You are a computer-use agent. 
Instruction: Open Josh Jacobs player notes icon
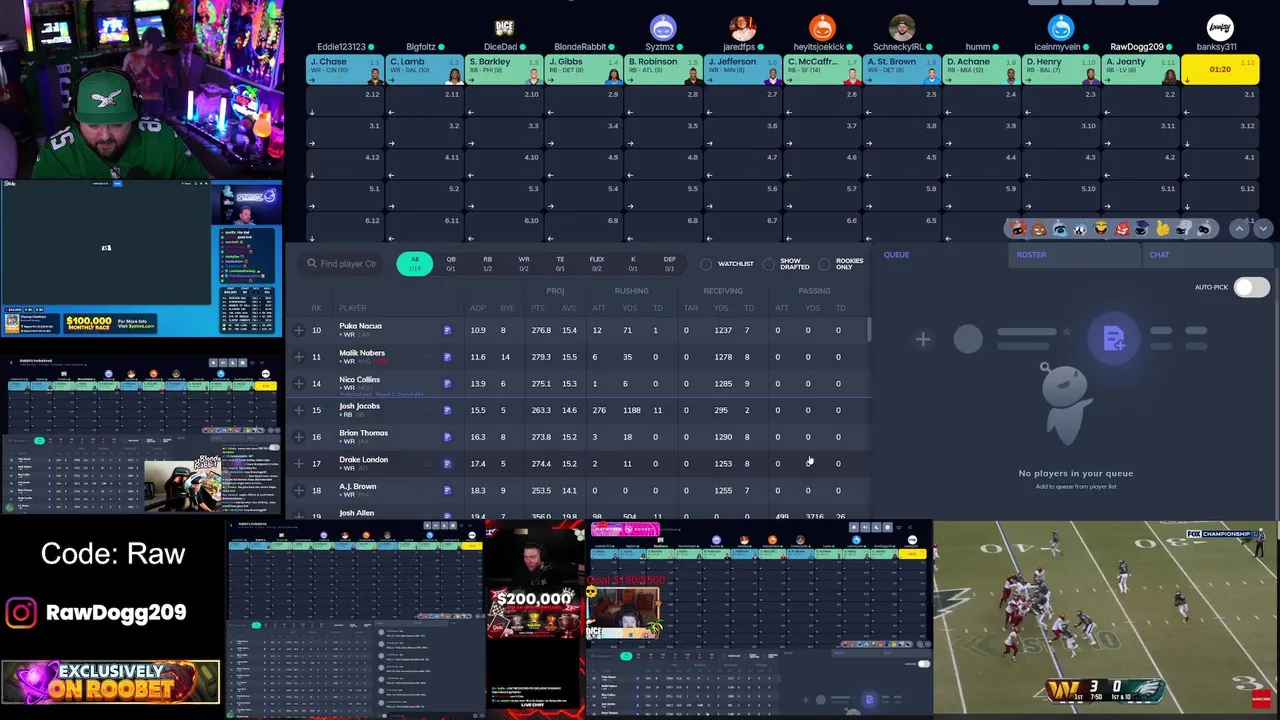(447, 410)
